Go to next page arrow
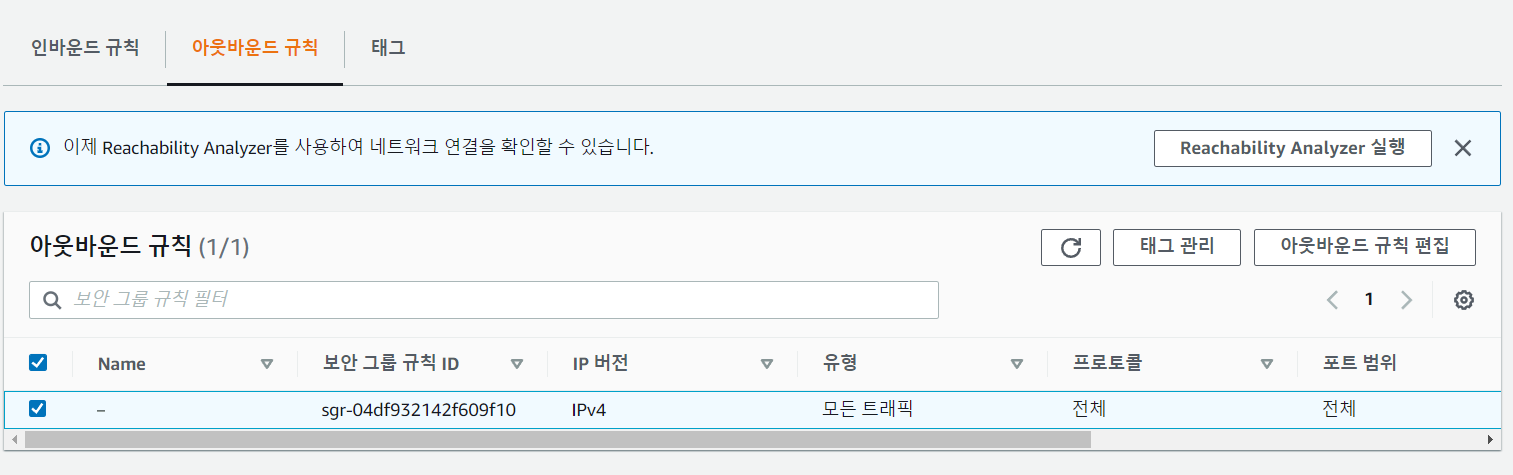This screenshot has width=1513, height=475. pos(1407,300)
